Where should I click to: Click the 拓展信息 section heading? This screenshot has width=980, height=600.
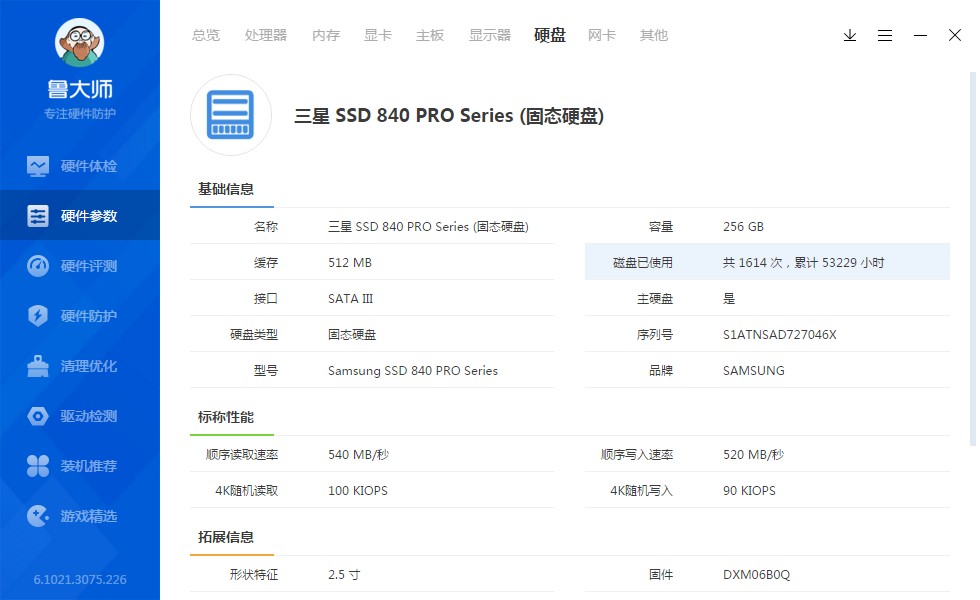(226, 538)
